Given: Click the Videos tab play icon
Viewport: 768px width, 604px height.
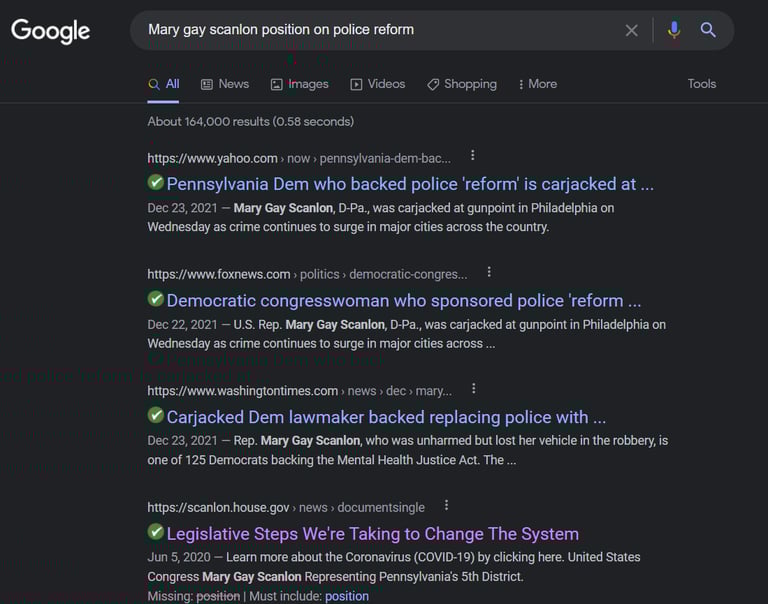Looking at the screenshot, I should tap(356, 85).
